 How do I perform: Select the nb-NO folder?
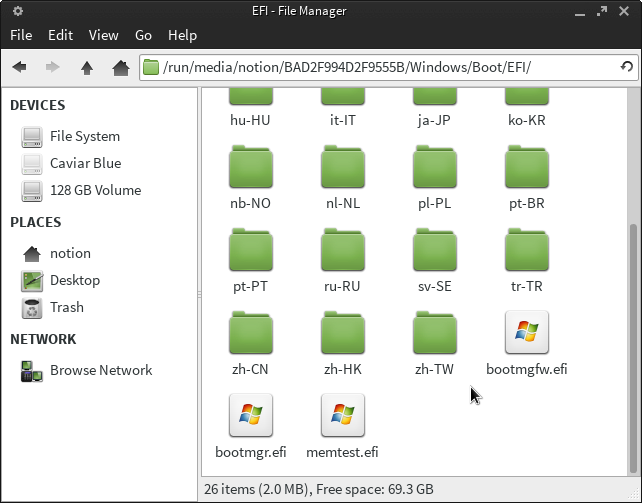(x=251, y=167)
